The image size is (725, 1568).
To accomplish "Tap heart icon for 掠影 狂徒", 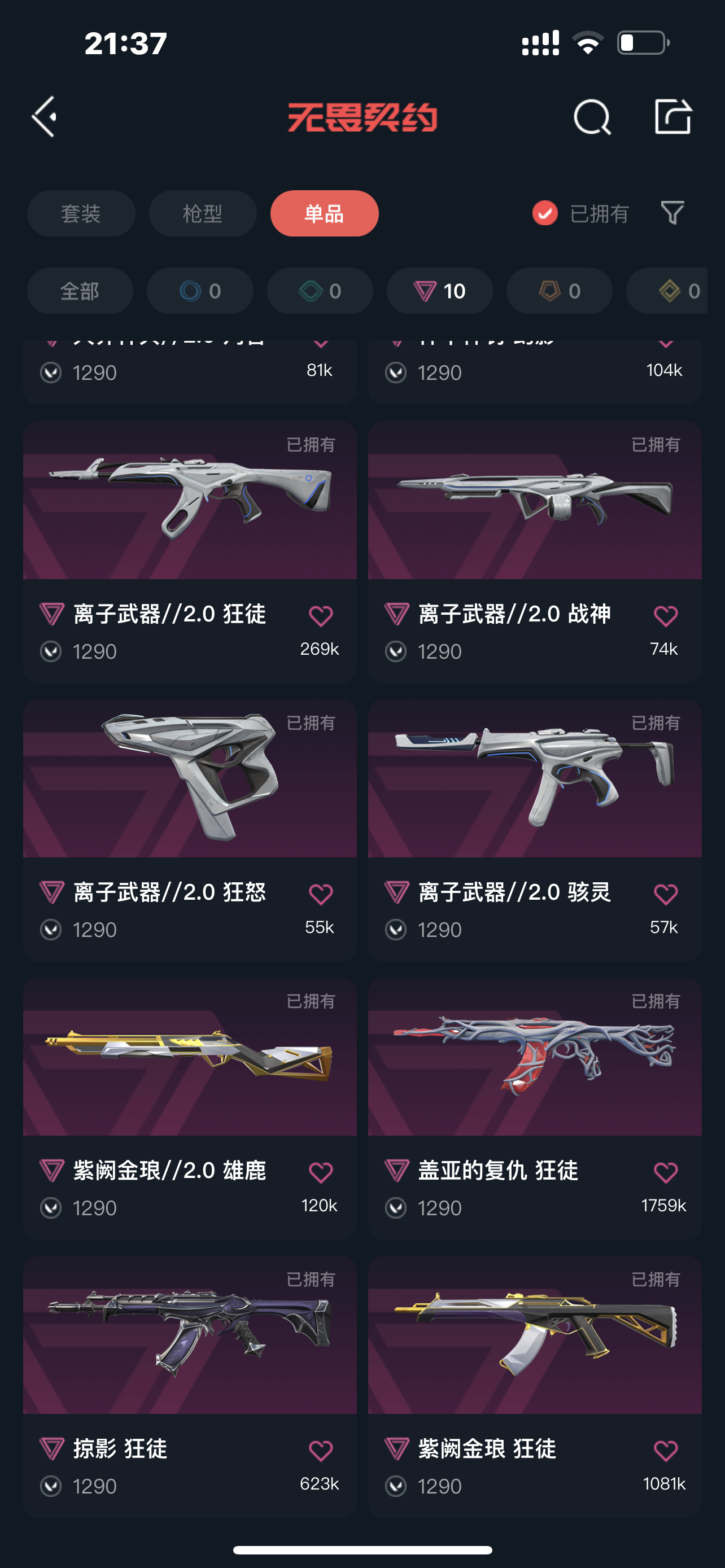I will coord(321,1451).
